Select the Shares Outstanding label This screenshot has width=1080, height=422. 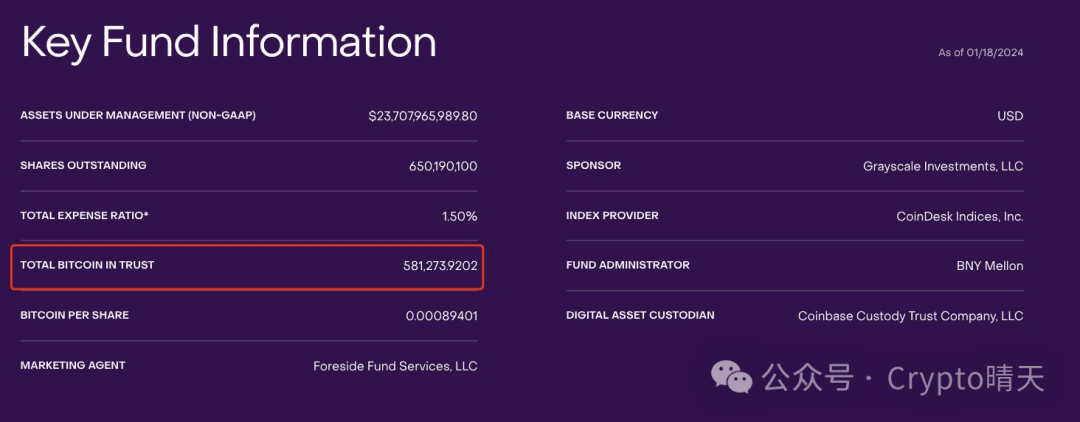[x=83, y=165]
